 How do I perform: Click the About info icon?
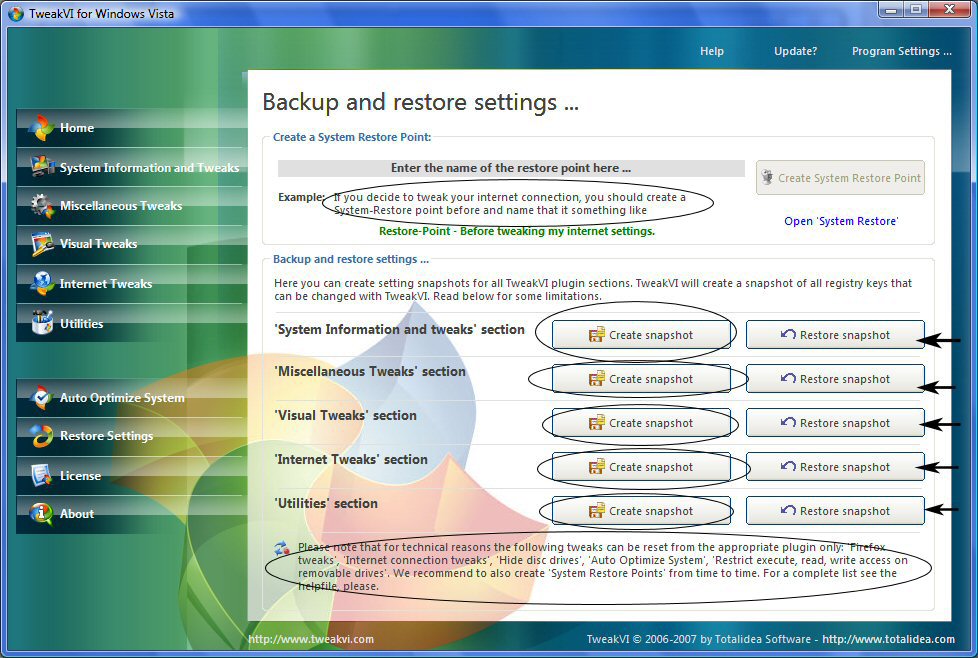(x=42, y=513)
